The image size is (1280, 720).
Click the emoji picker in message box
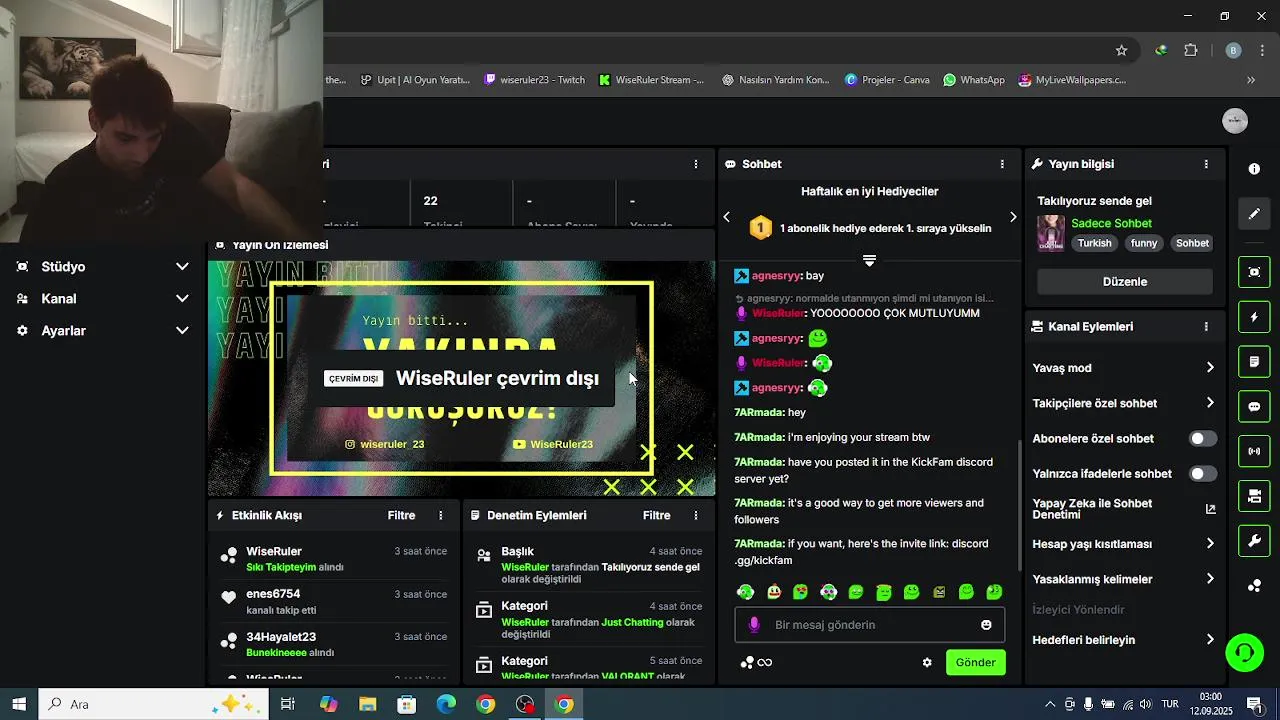pyautogui.click(x=986, y=625)
